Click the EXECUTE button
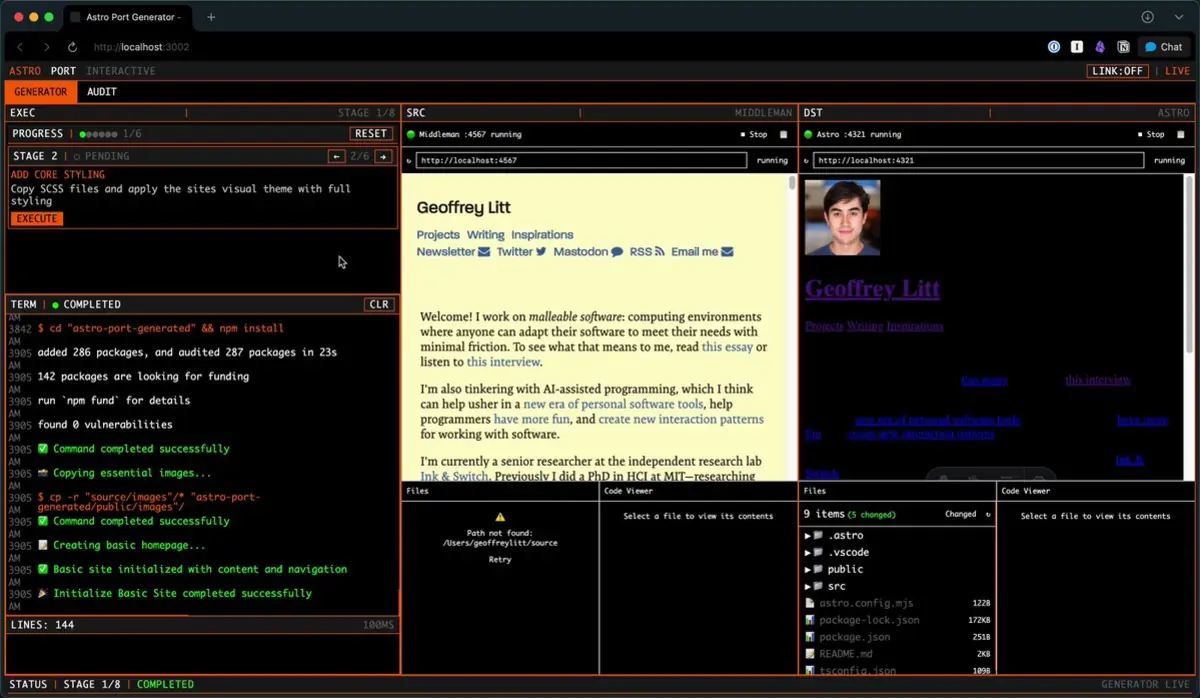The image size is (1200, 698). click(37, 219)
